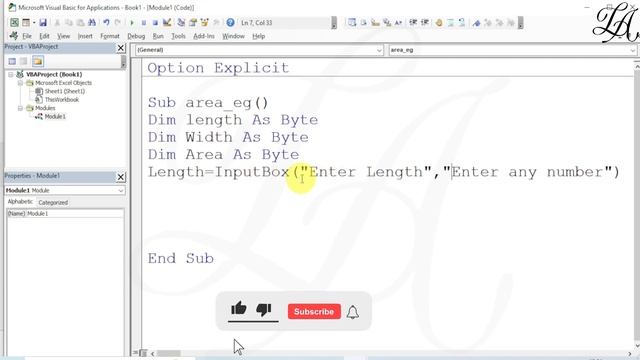Click the List Constants icon
The width and height of the screenshot is (640, 360).
pyautogui.click(x=364, y=23)
